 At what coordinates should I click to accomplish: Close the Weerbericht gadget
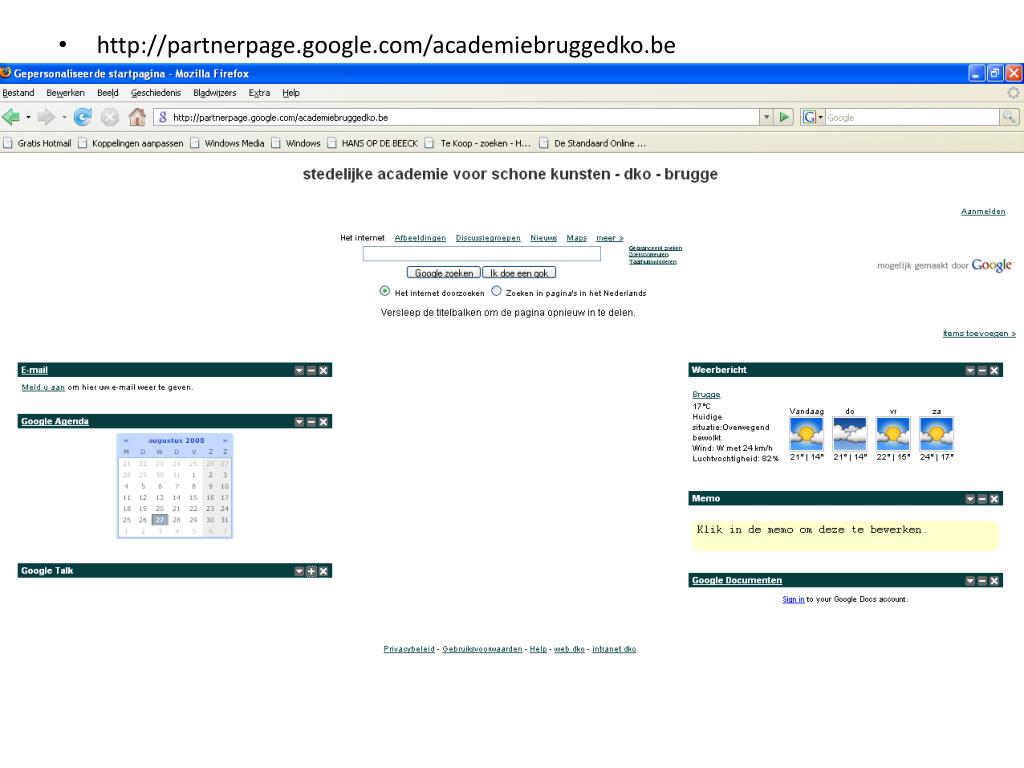[x=994, y=370]
